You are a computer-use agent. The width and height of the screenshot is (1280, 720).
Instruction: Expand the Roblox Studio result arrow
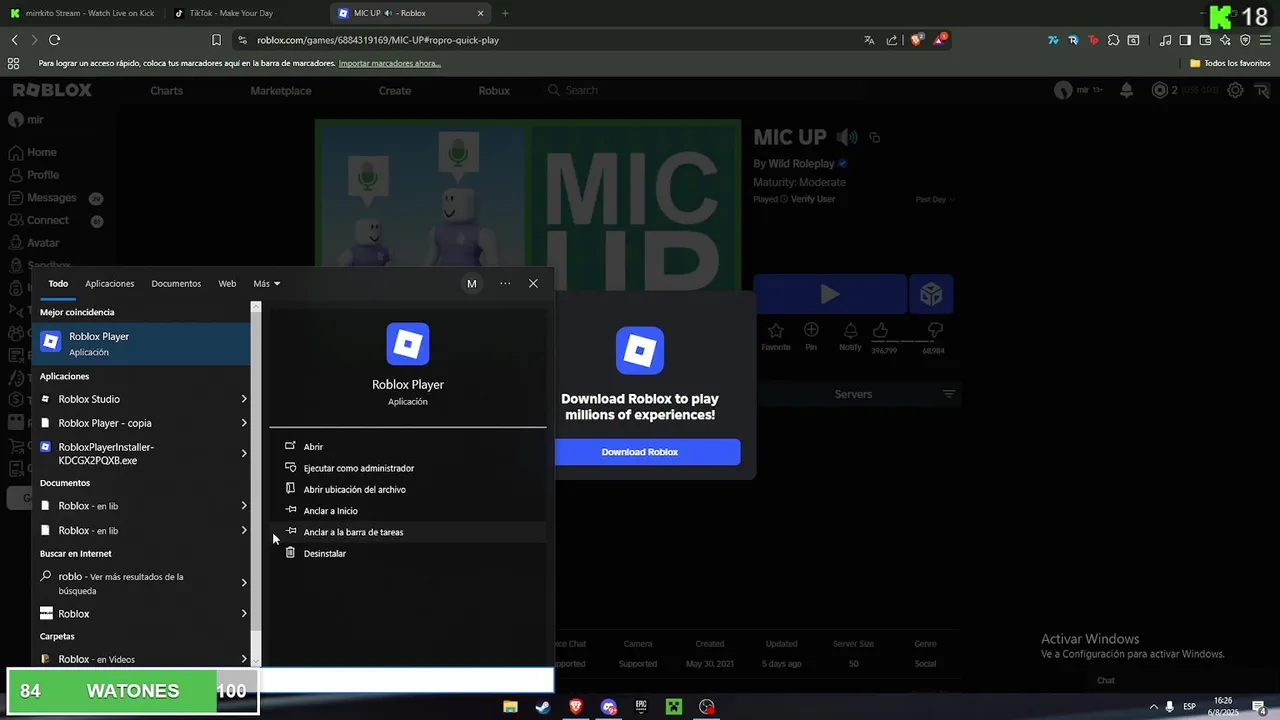[x=244, y=399]
